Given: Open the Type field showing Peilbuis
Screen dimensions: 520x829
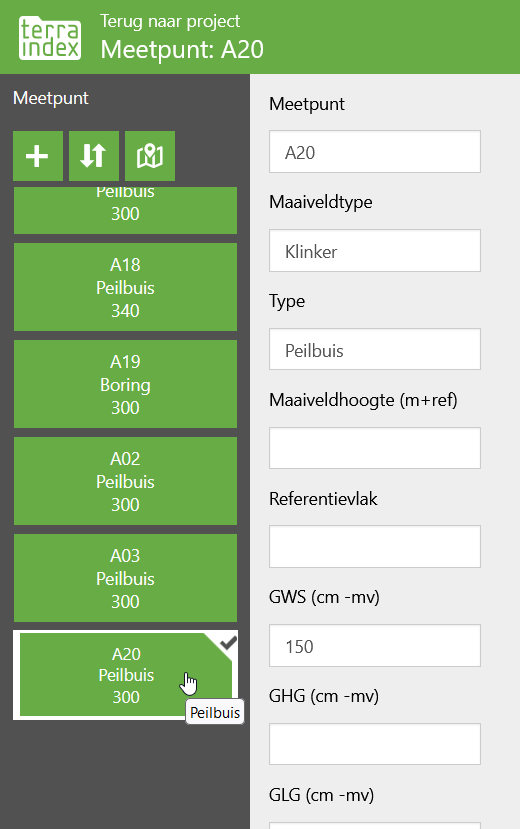Looking at the screenshot, I should point(375,349).
